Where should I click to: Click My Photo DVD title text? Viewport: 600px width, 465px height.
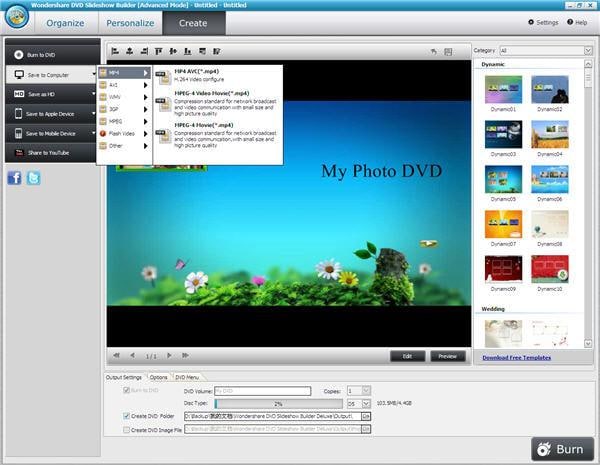382,171
